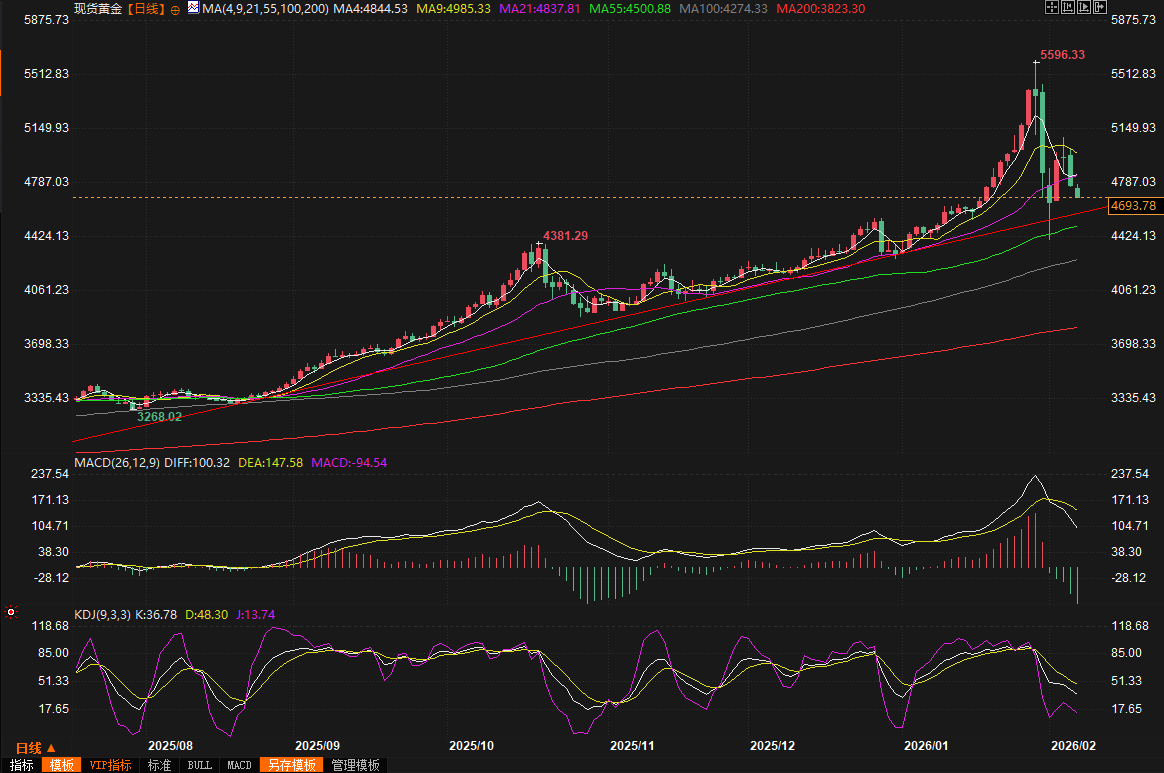The image size is (1164, 773).
Task: Switch to the 指标 tab
Action: click(x=21, y=765)
